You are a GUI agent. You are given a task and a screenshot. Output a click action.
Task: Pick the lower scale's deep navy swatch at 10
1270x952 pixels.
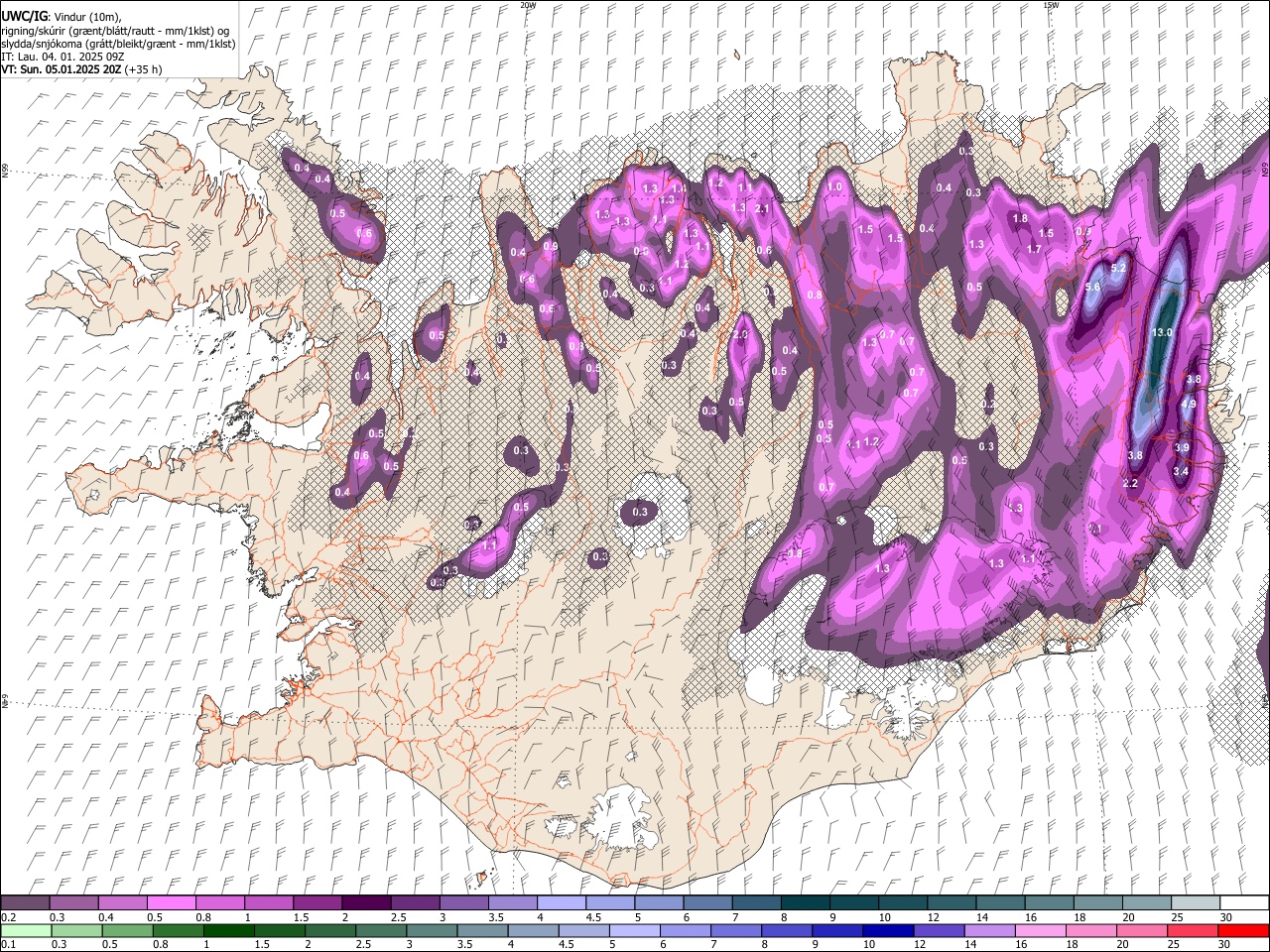click(888, 931)
